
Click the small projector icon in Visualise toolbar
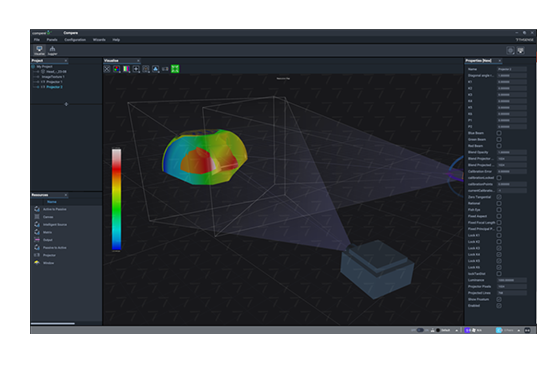pyautogui.click(x=165, y=69)
